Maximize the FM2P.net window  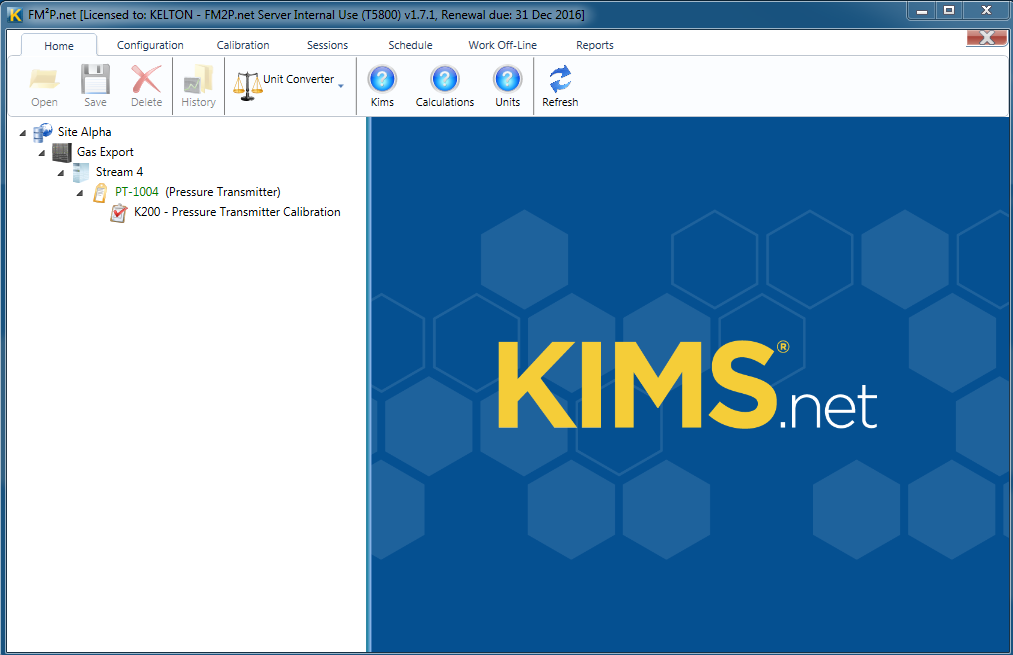[949, 11]
